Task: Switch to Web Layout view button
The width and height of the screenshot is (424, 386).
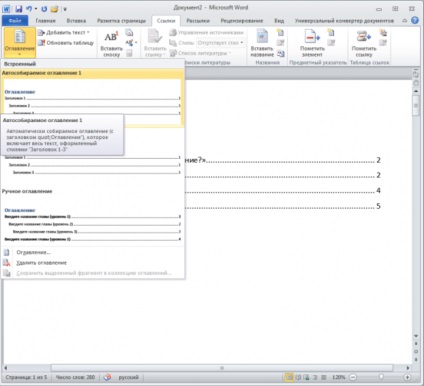Action: [306, 377]
